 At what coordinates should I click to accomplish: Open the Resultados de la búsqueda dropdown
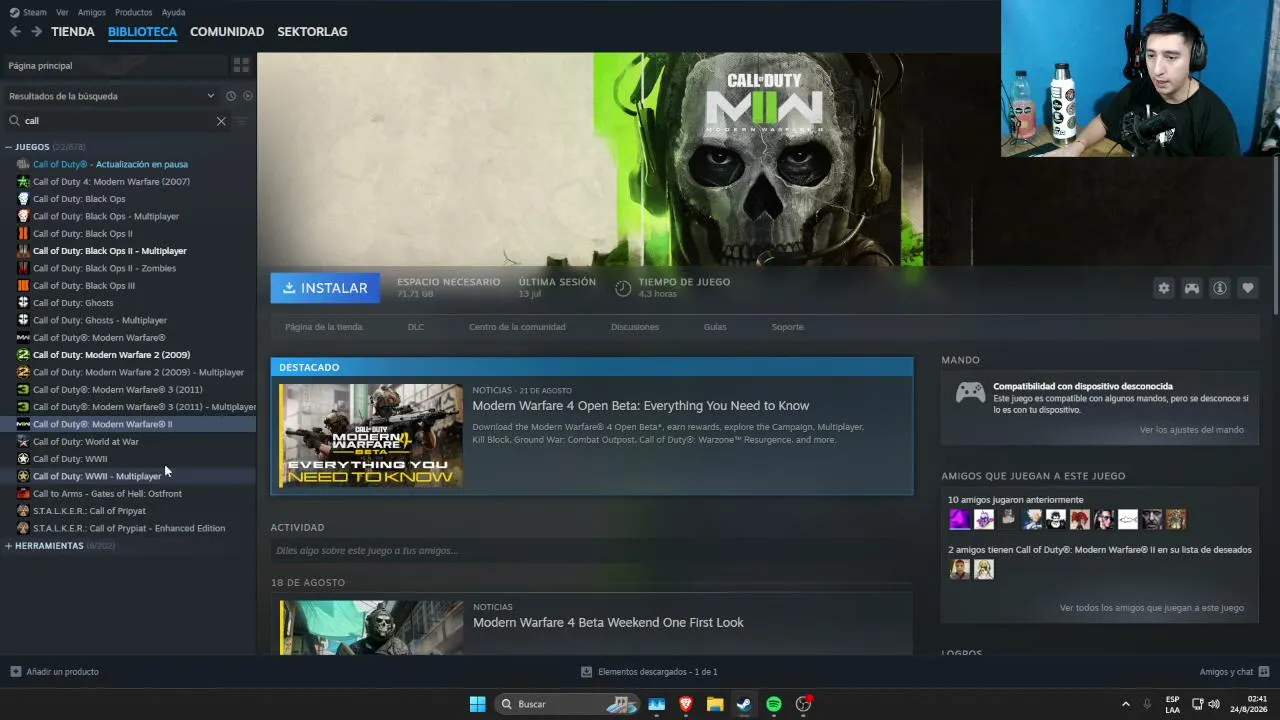(110, 96)
